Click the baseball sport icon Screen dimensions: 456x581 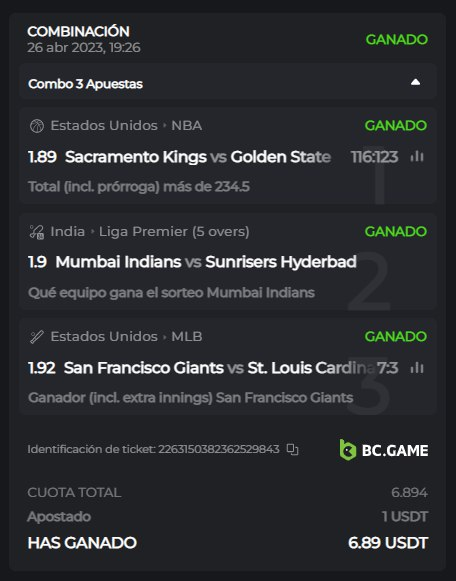[37, 337]
